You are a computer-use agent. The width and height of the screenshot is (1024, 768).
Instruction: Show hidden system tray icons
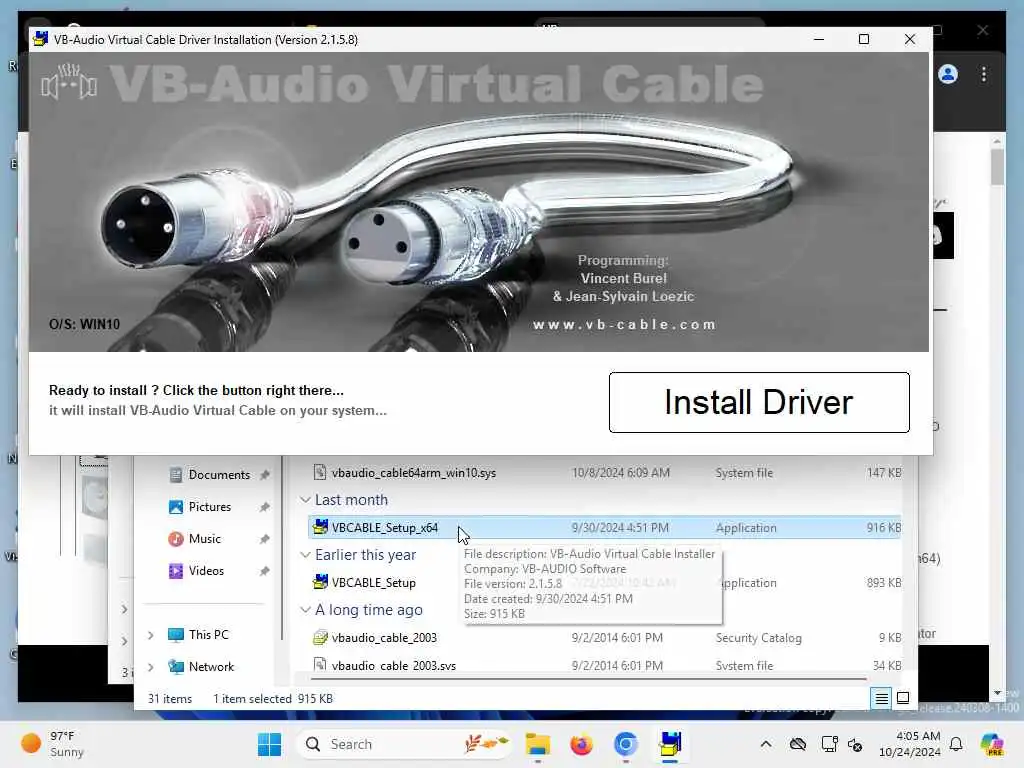pyautogui.click(x=766, y=744)
